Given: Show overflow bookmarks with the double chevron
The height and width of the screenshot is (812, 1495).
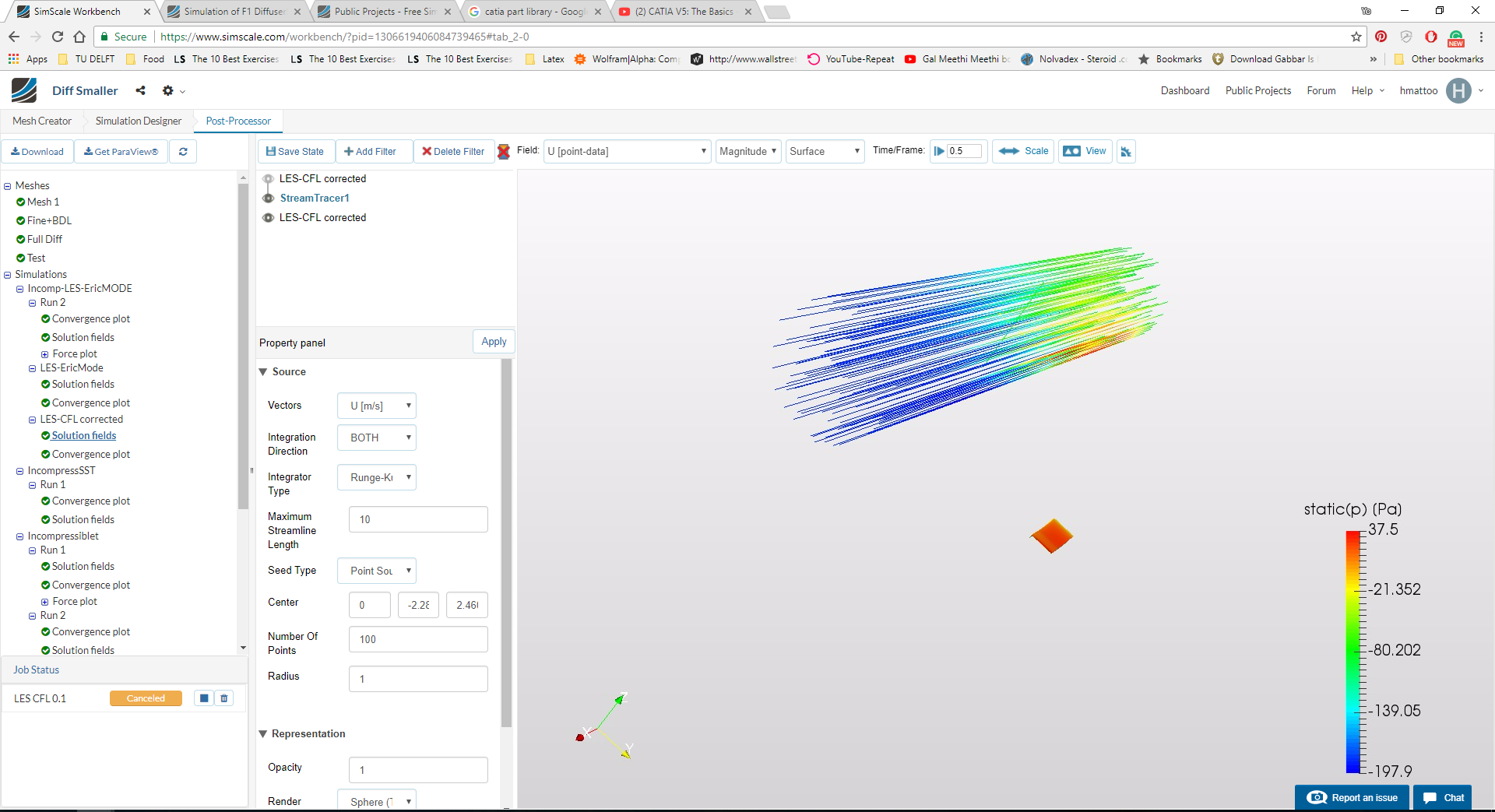Looking at the screenshot, I should (x=1374, y=59).
